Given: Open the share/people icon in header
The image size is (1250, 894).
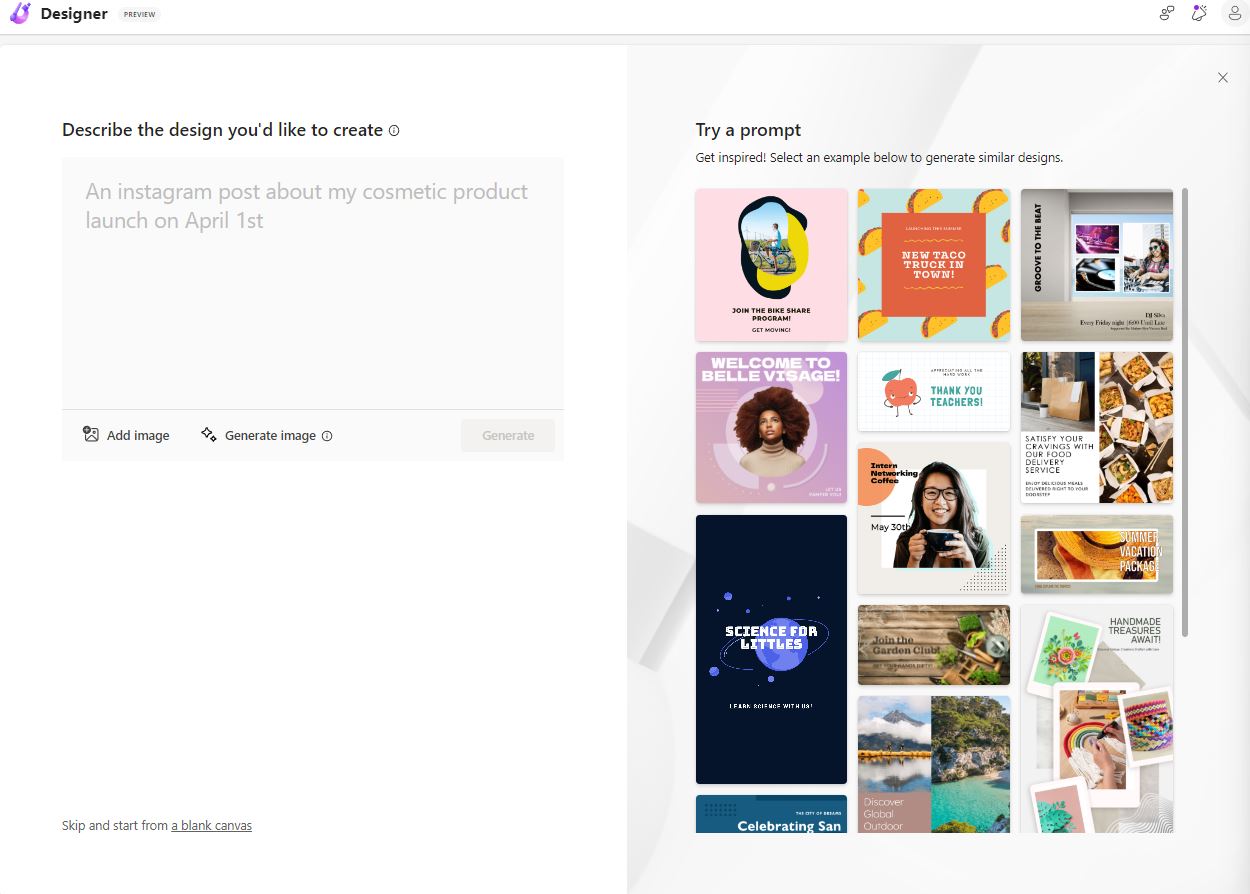Looking at the screenshot, I should point(1166,13).
